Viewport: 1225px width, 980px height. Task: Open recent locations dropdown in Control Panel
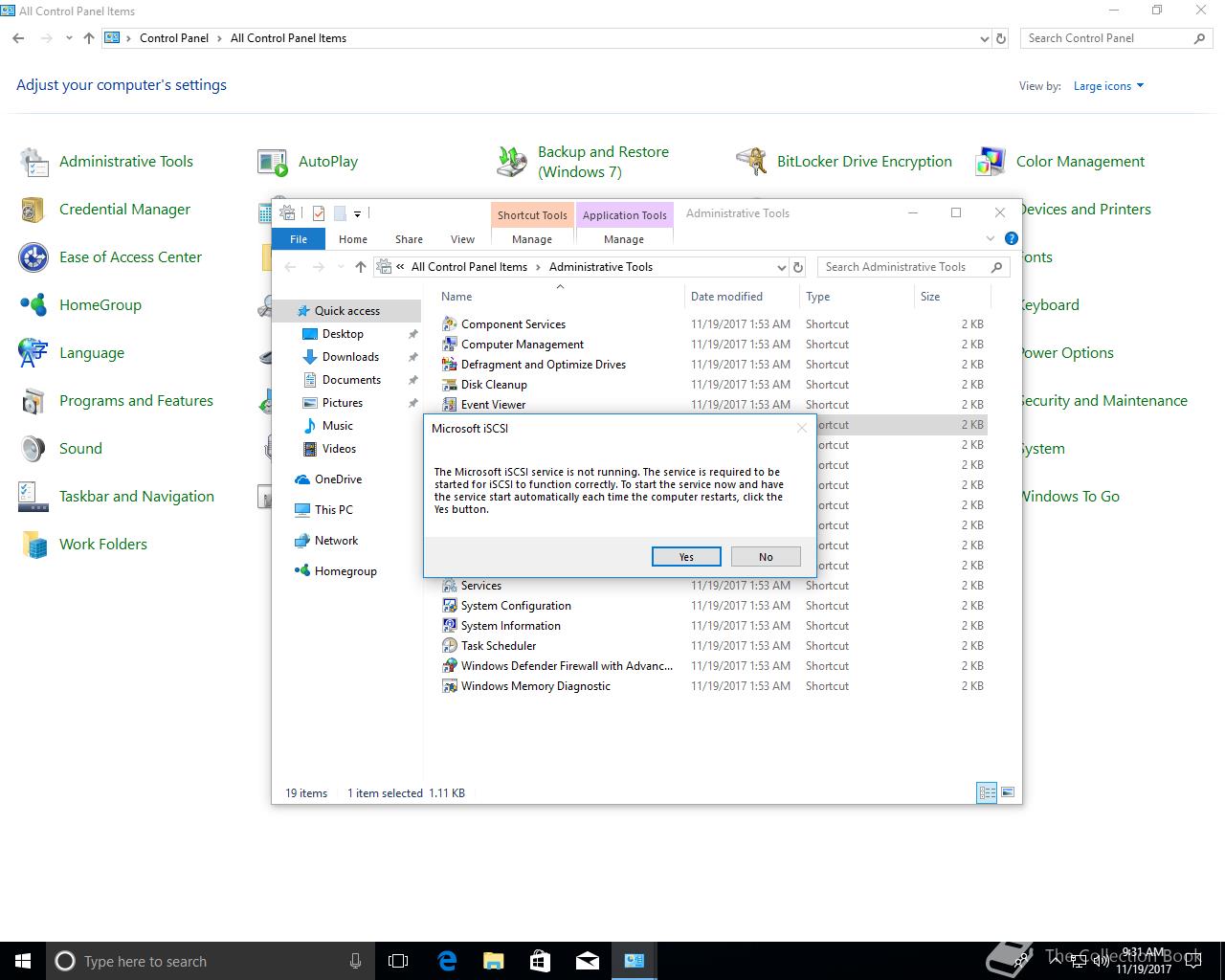[x=69, y=38]
